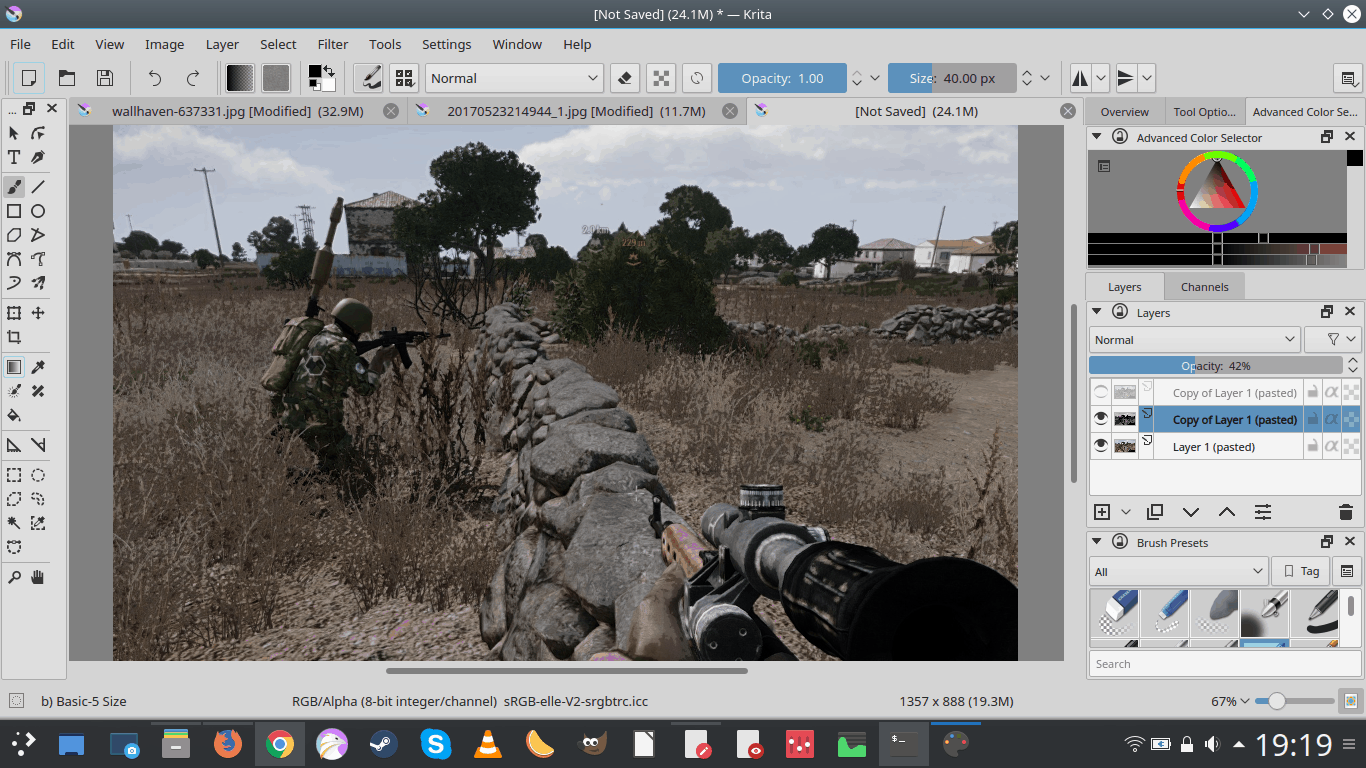Select the Color Picker eyedropper tool
Screen dimensions: 1366x768
click(x=38, y=367)
